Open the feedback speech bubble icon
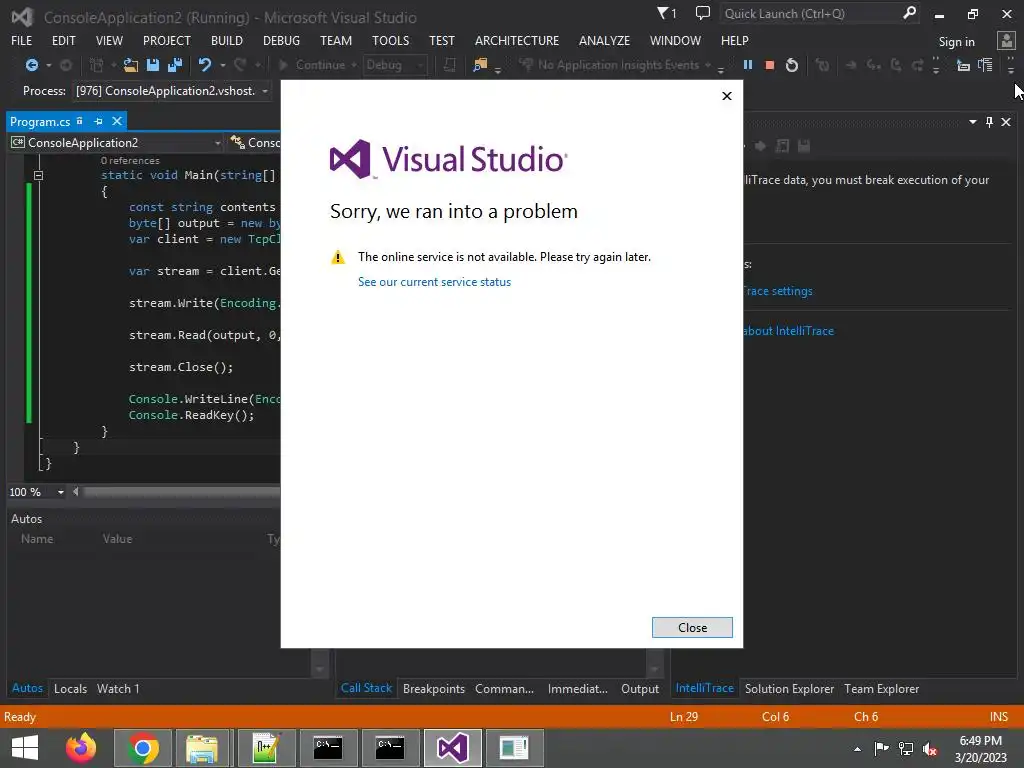The height and width of the screenshot is (768, 1024). [x=703, y=13]
